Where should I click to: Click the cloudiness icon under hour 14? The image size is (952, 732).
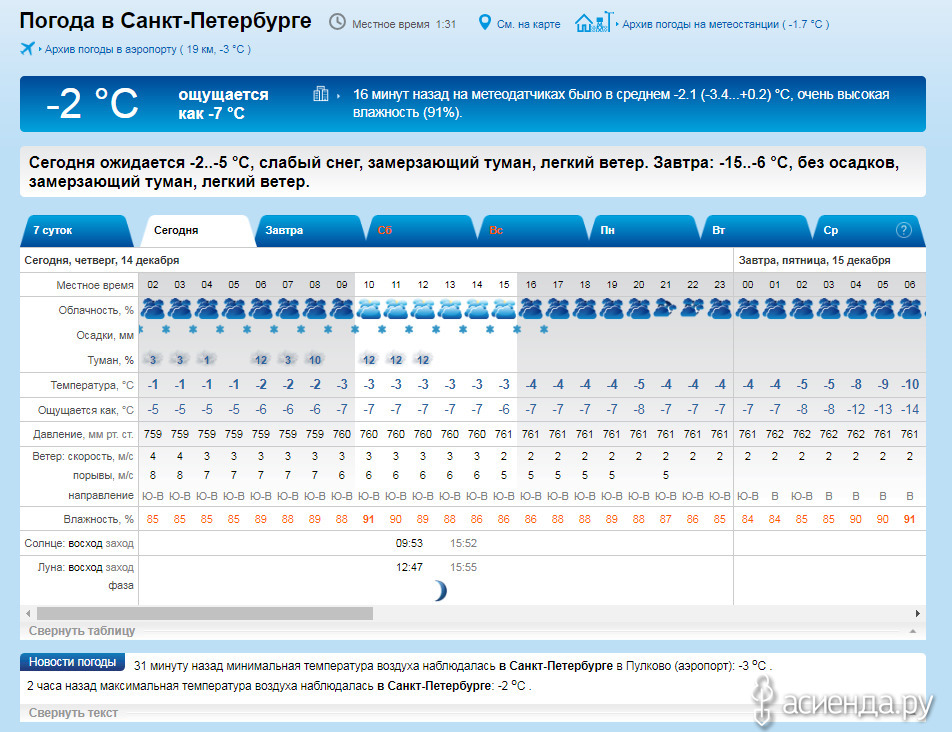point(477,309)
